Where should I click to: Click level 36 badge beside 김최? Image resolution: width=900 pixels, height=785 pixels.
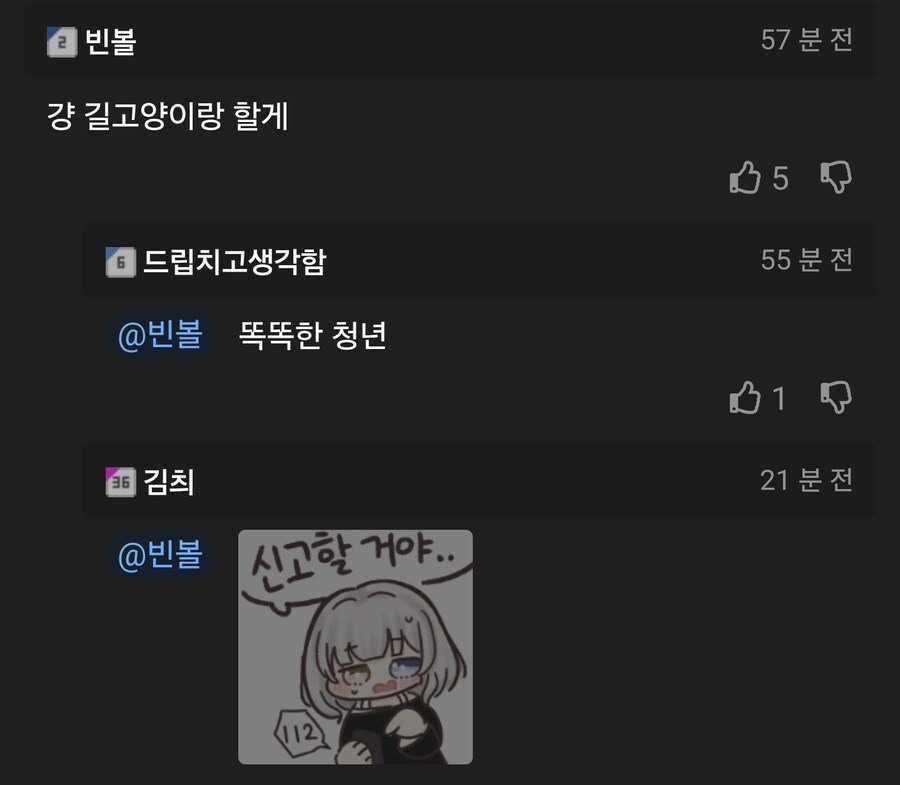coord(121,482)
